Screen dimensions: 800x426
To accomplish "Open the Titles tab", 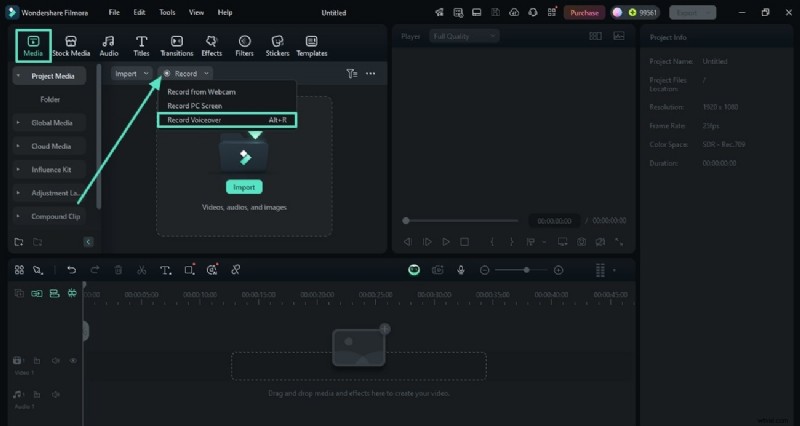I will point(141,46).
